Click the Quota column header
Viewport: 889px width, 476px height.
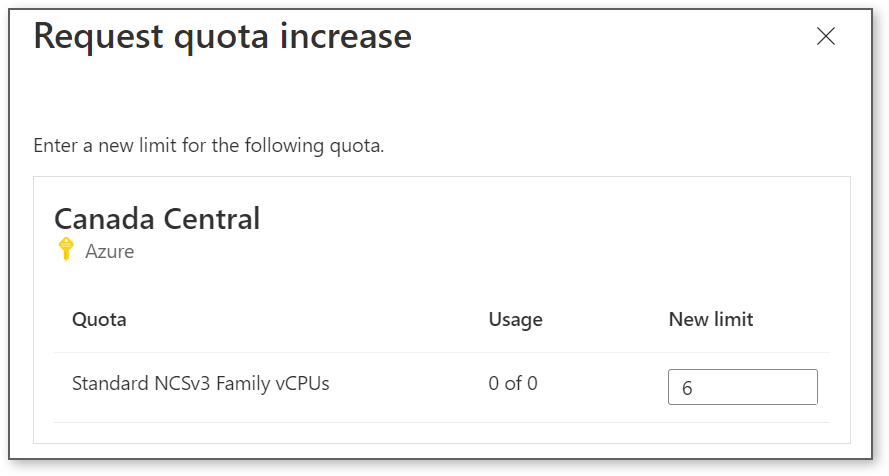click(x=99, y=320)
